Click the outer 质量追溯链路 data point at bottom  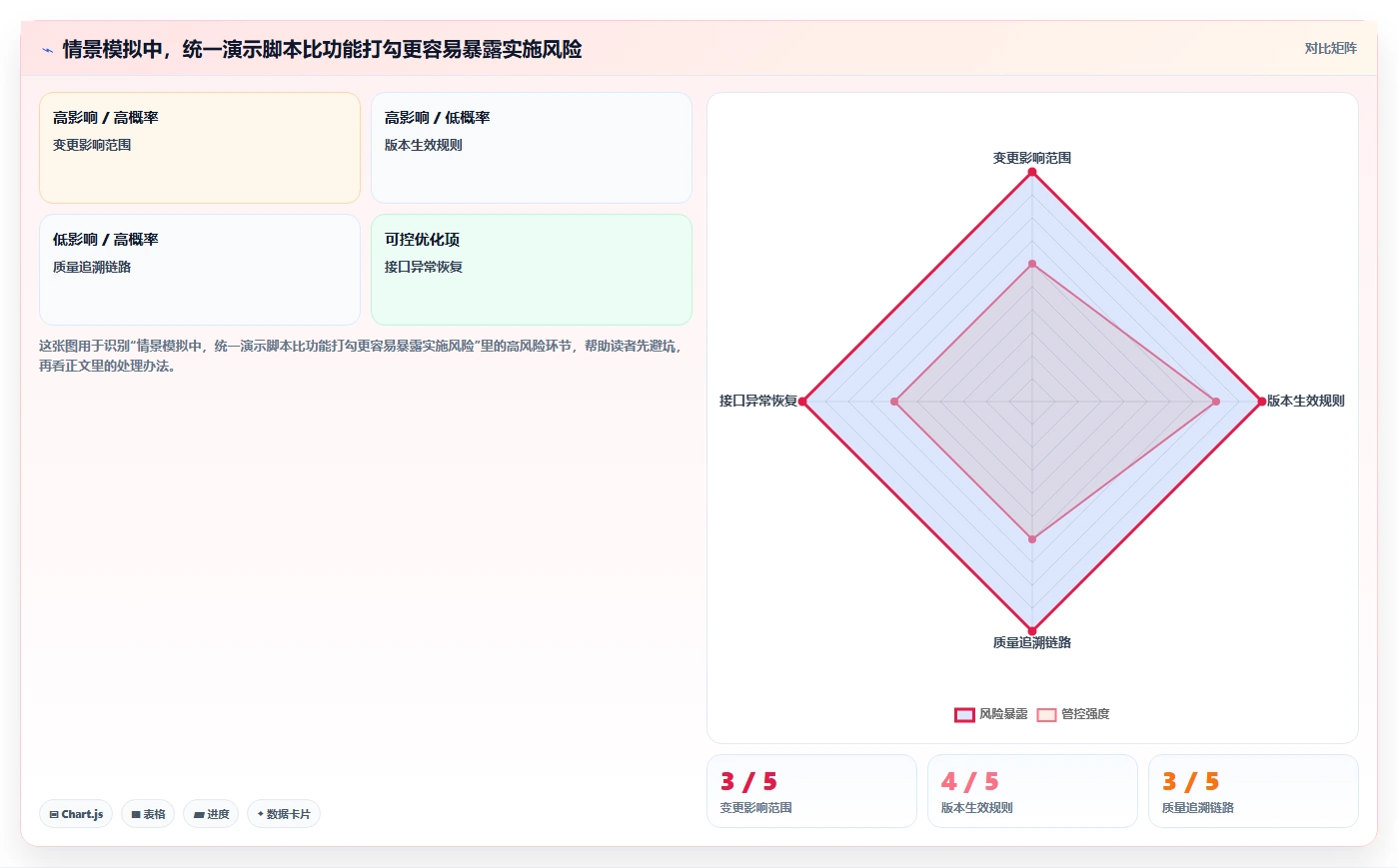[x=1032, y=631]
